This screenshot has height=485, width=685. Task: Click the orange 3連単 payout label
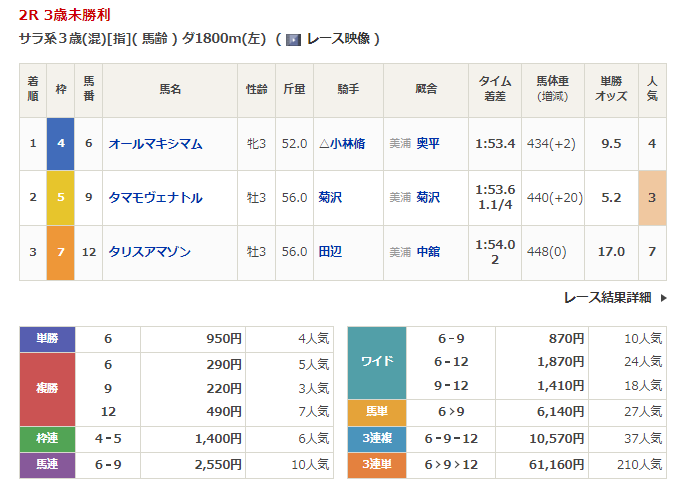(x=376, y=464)
